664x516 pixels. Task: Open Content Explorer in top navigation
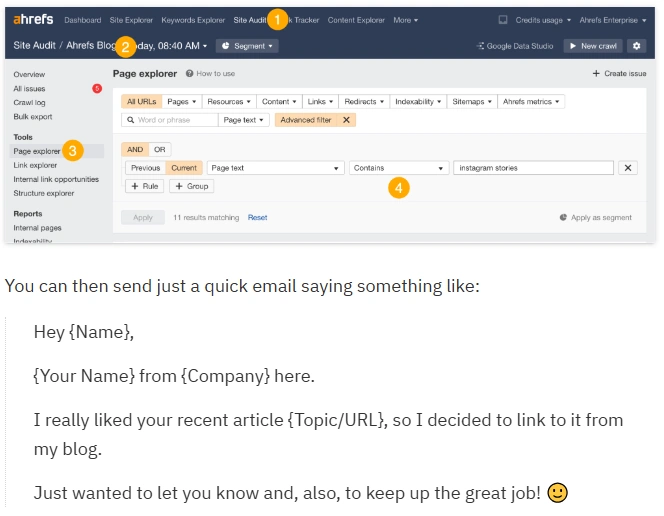coord(356,20)
